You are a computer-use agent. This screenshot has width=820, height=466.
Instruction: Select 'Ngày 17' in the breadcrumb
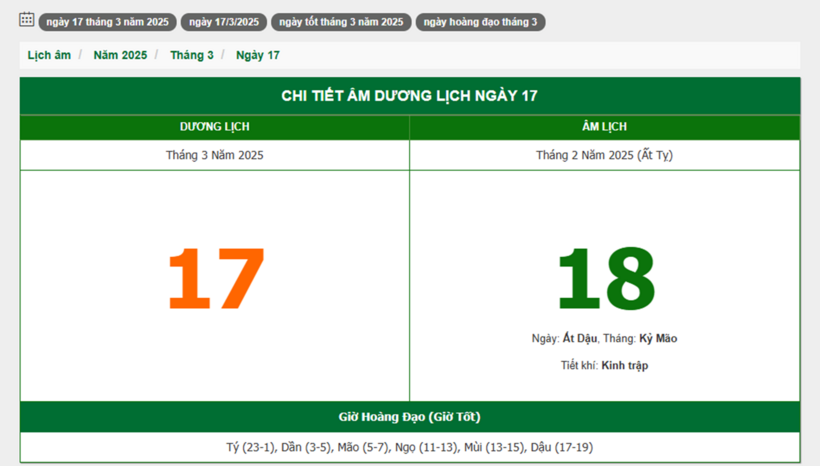click(258, 55)
